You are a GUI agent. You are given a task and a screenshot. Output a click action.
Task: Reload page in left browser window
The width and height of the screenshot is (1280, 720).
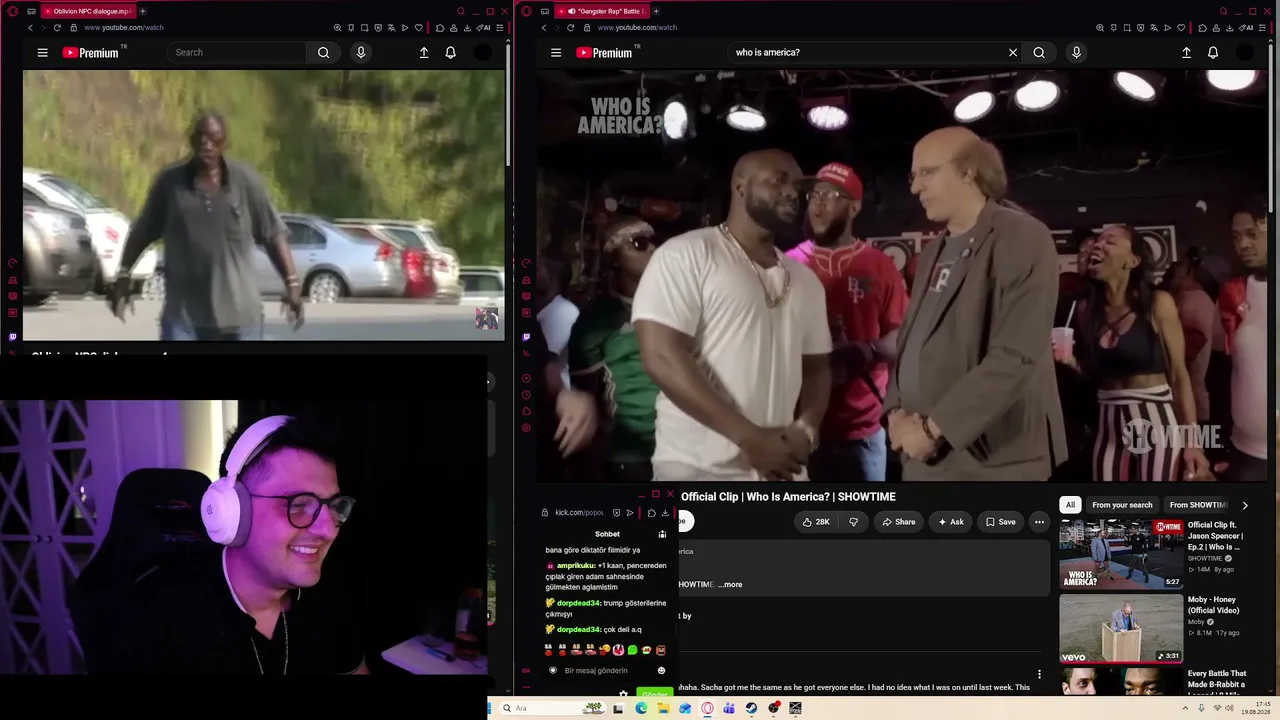point(57,28)
